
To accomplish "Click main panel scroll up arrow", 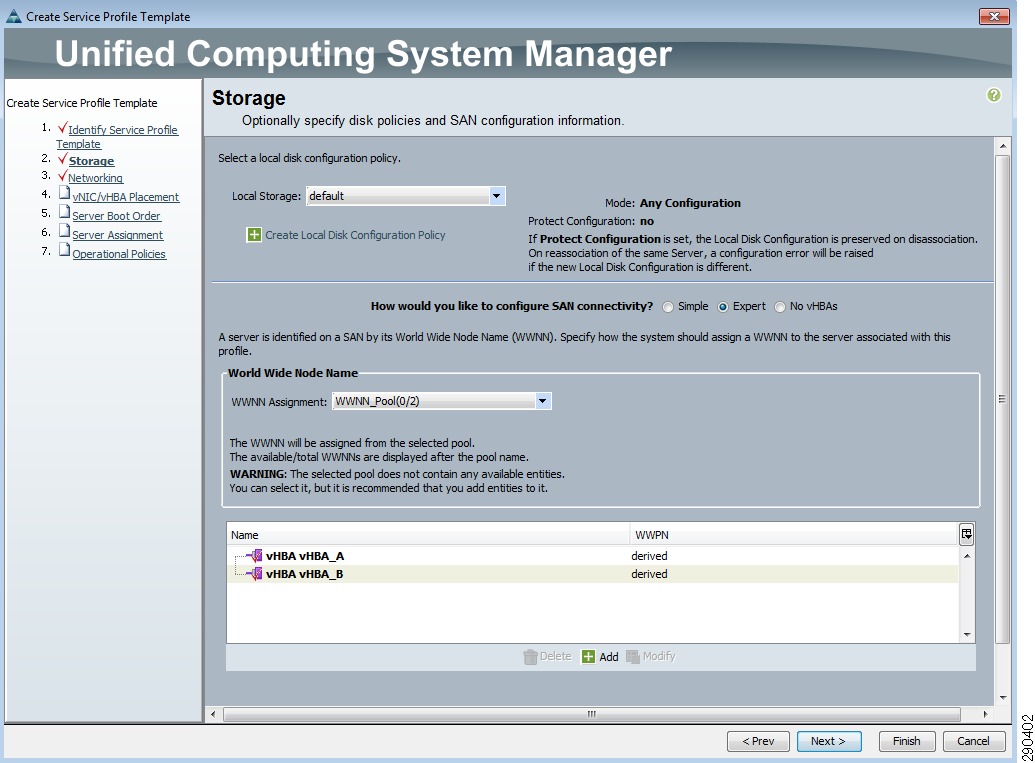I will pyautogui.click(x=1003, y=146).
